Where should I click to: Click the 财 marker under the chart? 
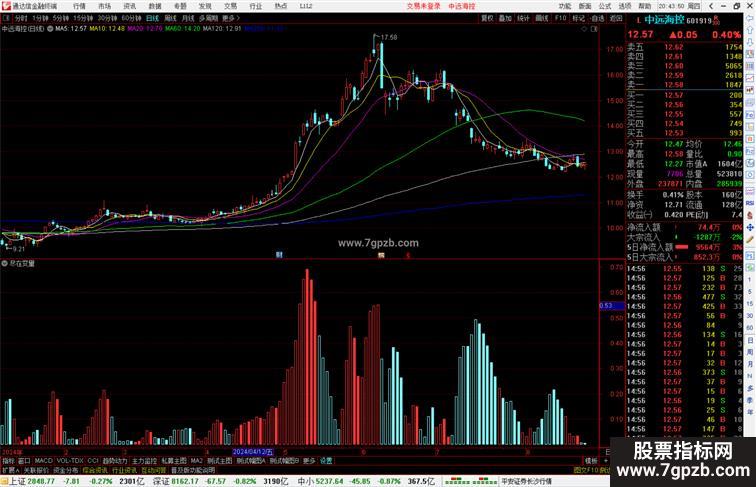coord(279,255)
